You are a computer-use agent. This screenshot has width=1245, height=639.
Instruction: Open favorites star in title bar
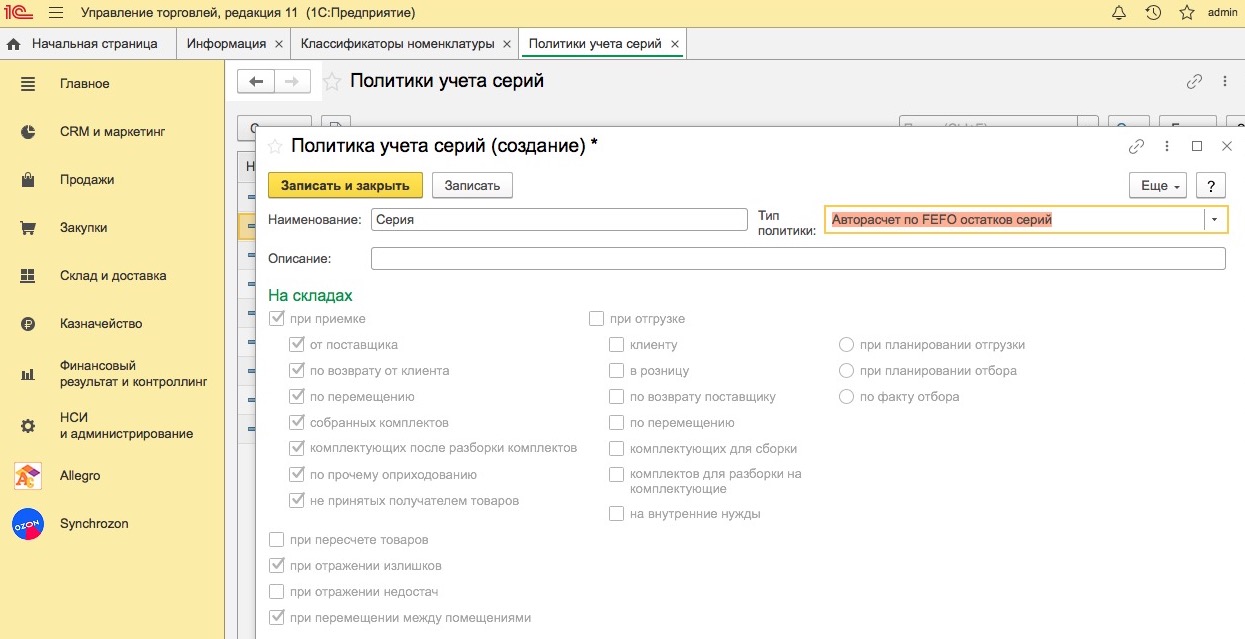(x=1187, y=13)
